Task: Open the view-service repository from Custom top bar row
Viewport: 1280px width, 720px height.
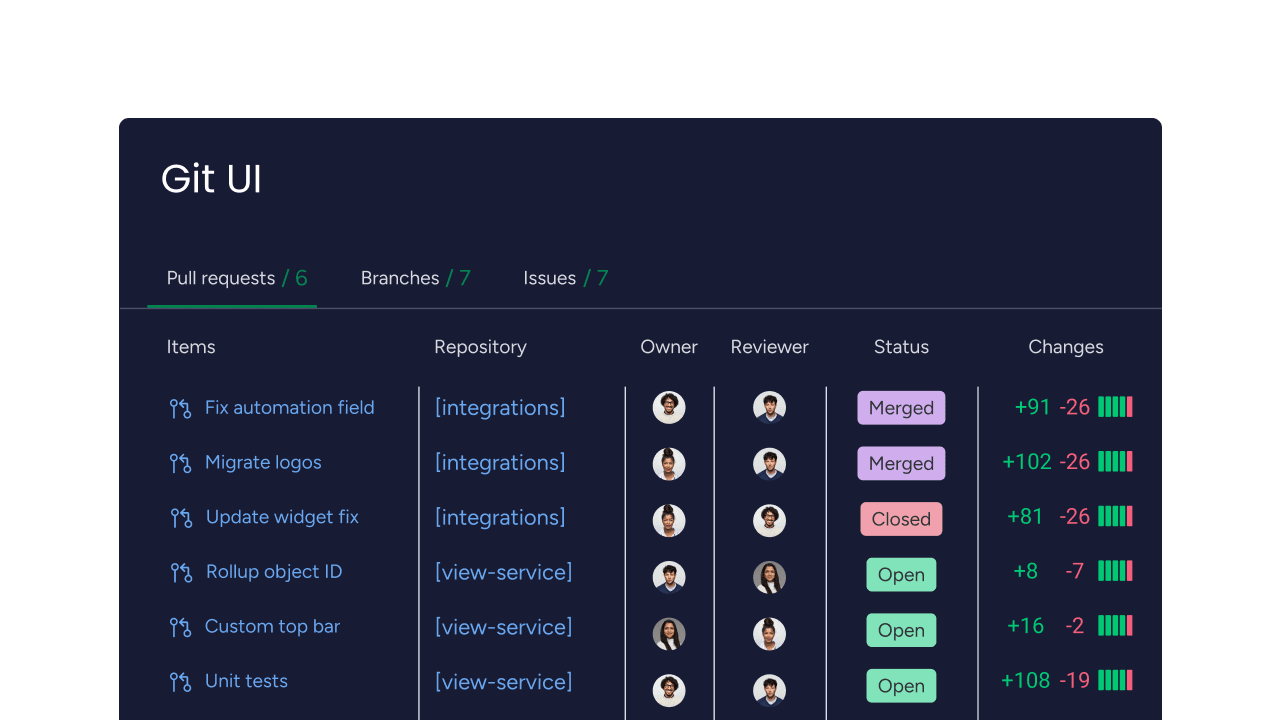Action: pyautogui.click(x=503, y=627)
